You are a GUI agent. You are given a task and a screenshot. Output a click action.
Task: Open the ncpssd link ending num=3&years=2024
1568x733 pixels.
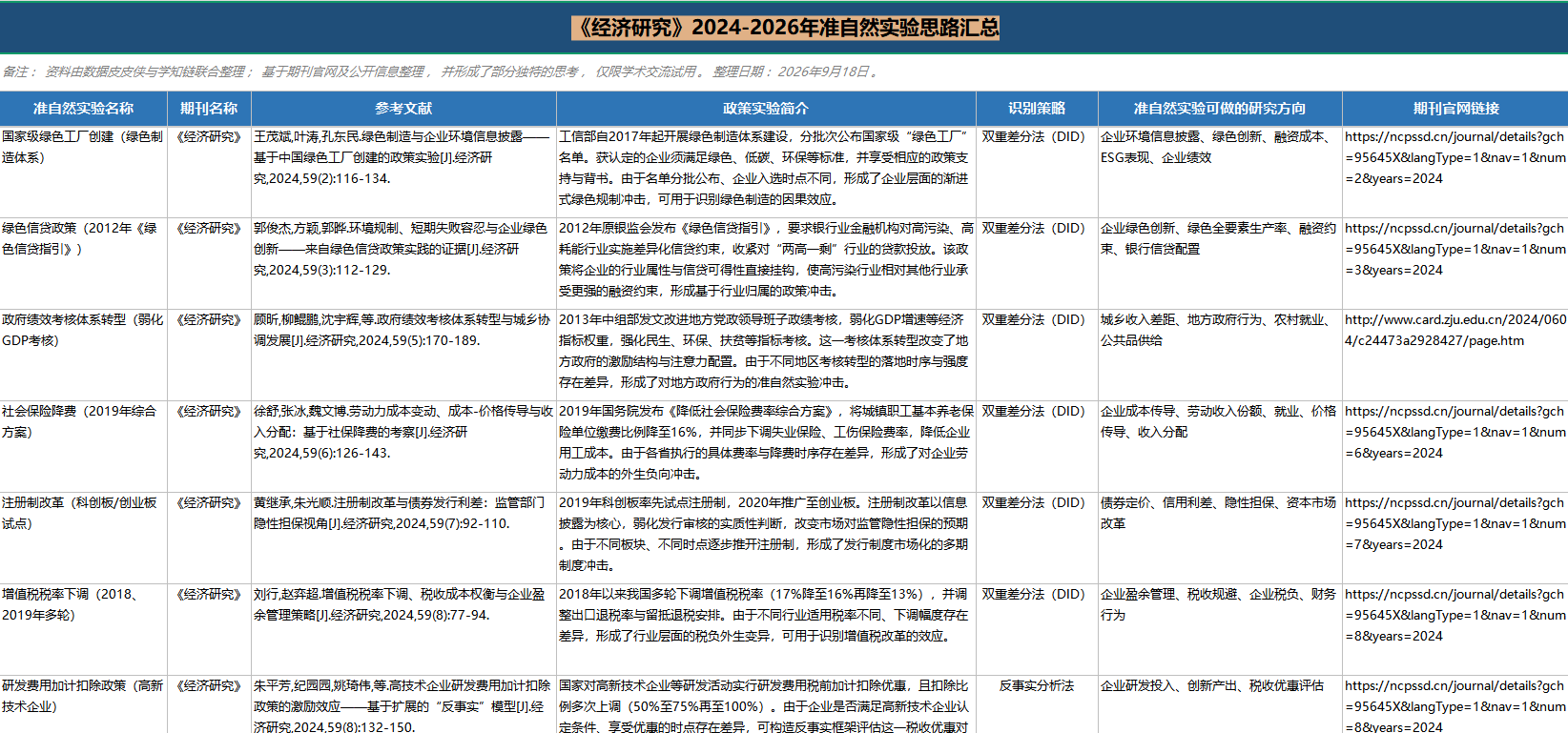[x=1455, y=249]
